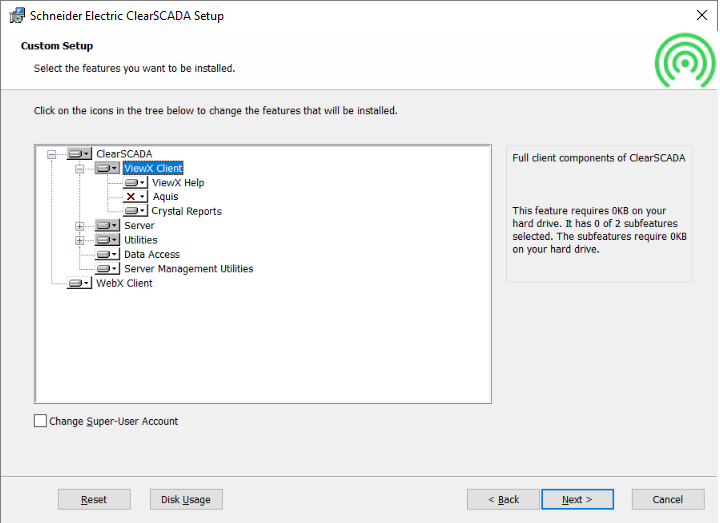Collapse the ViewX Client tree node

(80, 169)
